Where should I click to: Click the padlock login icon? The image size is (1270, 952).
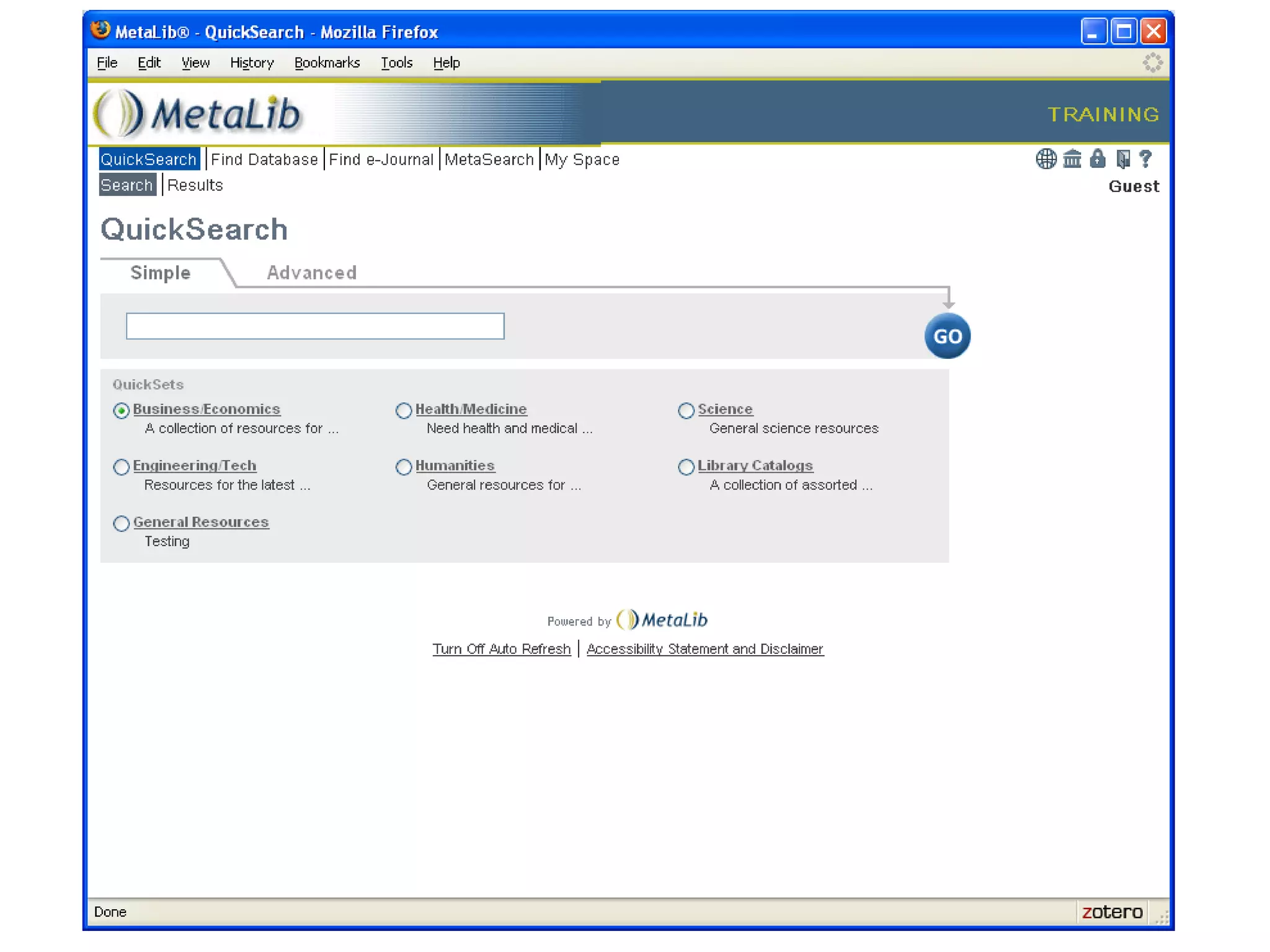pyautogui.click(x=1097, y=159)
